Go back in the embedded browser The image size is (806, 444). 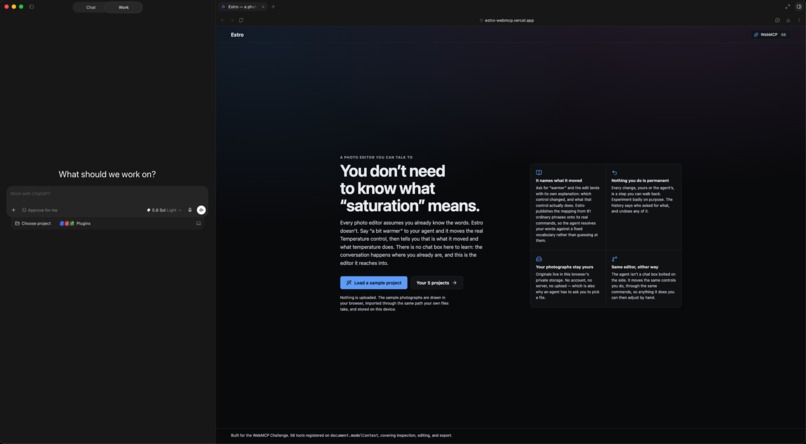222,20
